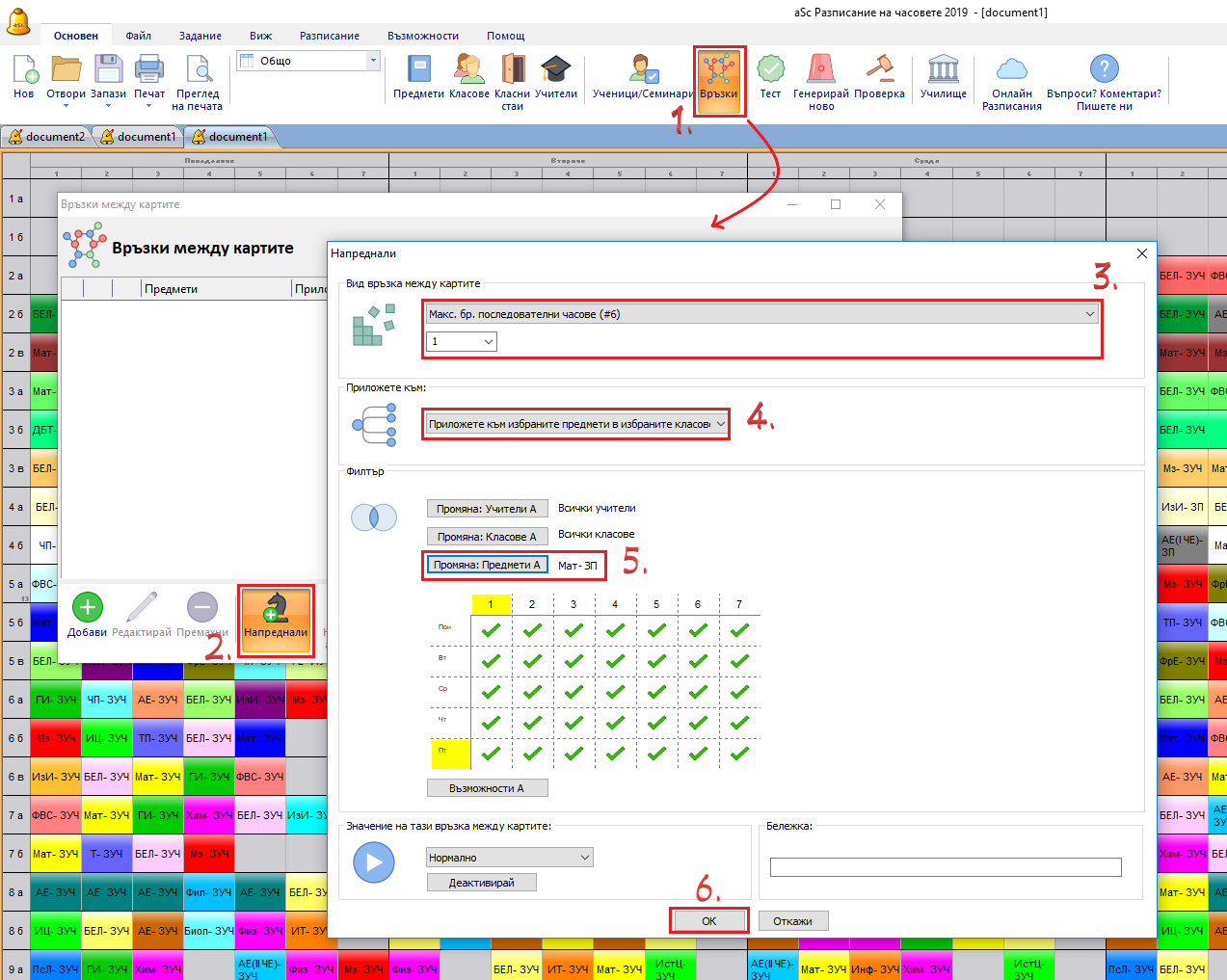
Task: Switch to the document2 tab
Action: click(46, 137)
